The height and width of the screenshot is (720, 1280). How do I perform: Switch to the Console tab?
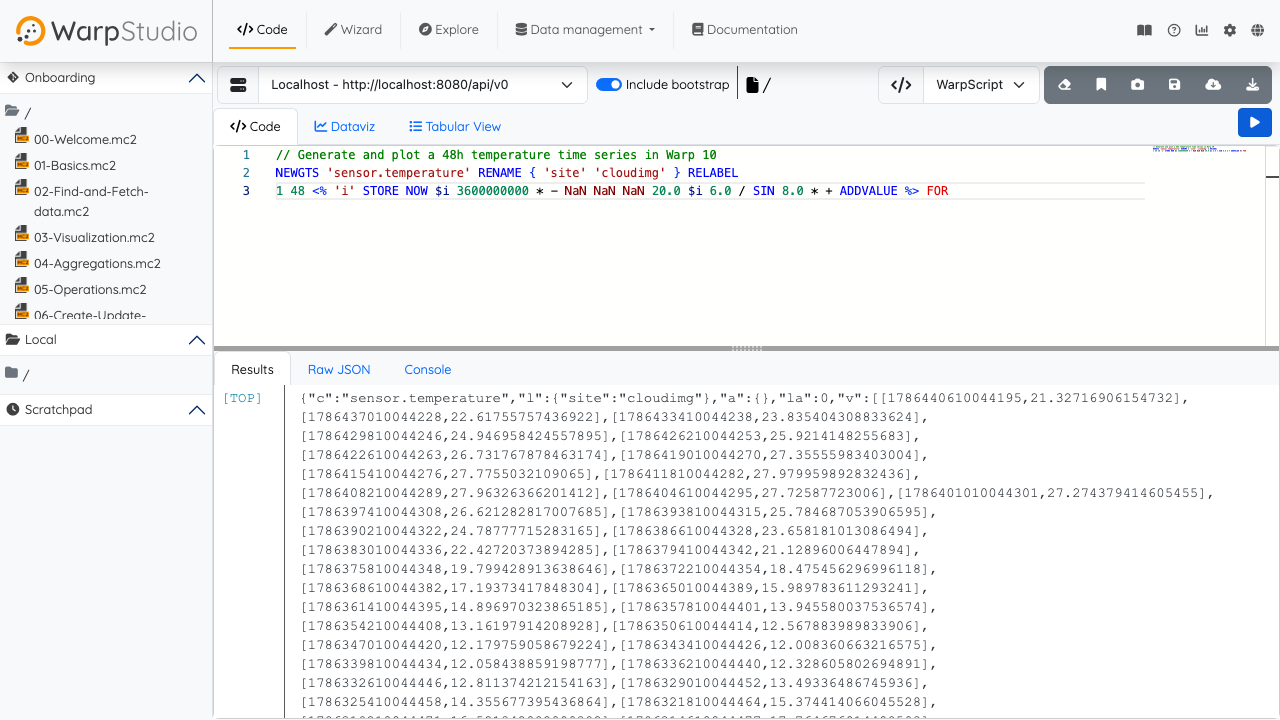[428, 370]
